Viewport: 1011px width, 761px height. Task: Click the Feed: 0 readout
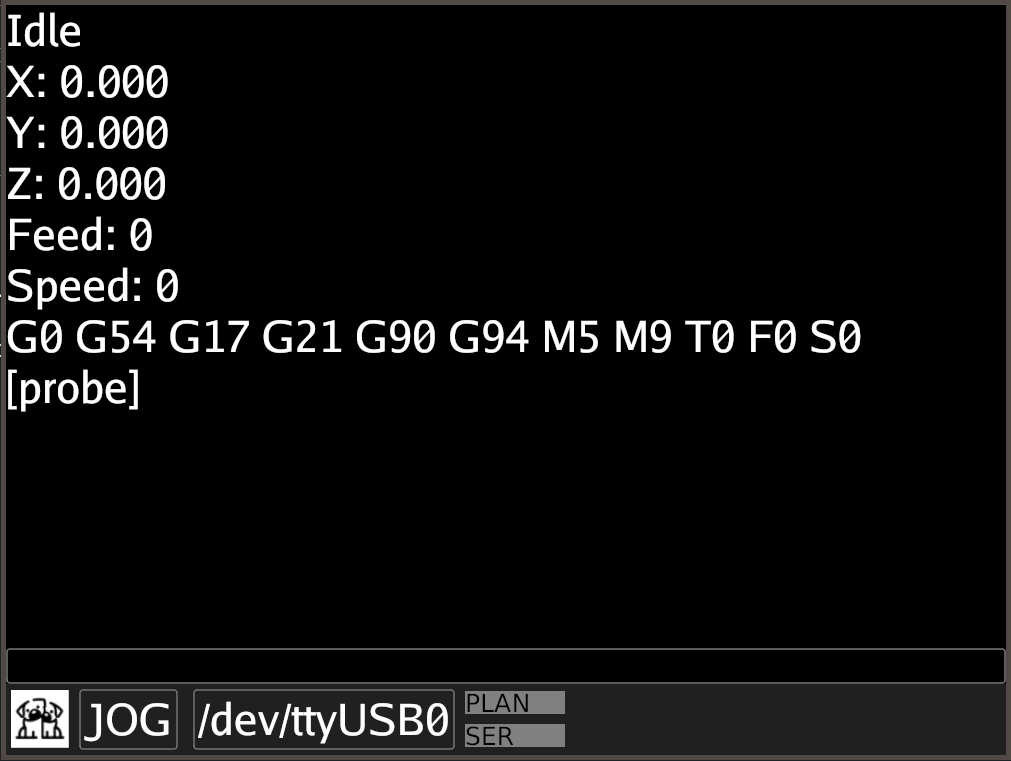pos(80,235)
